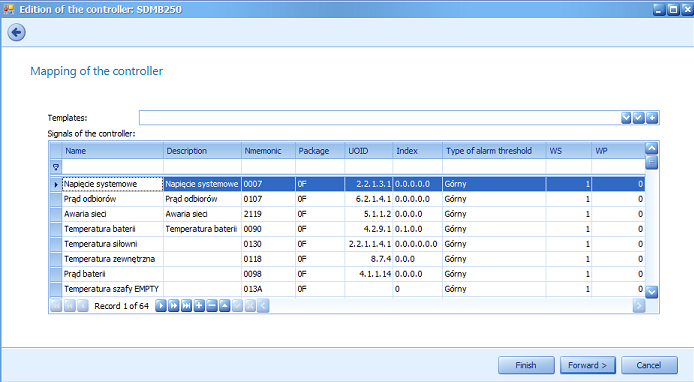Screen dimensions: 694x382
Task: Click mnemonic cell 0107
Action: point(268,199)
